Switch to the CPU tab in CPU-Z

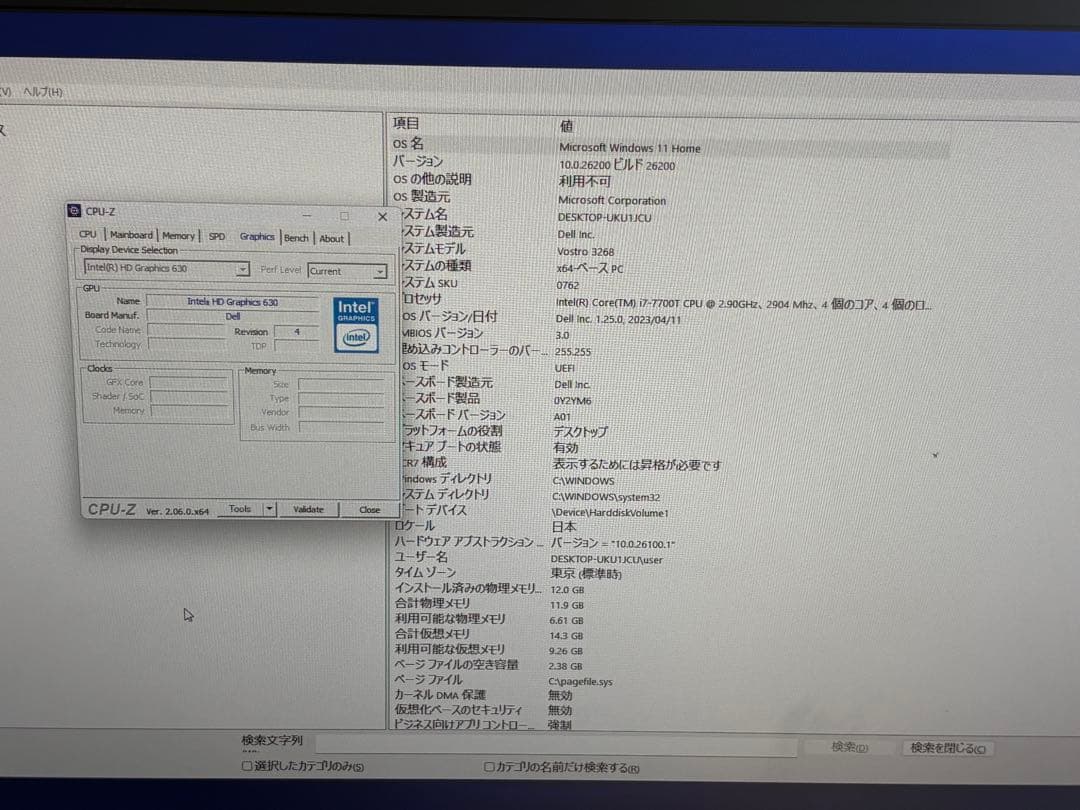(88, 236)
